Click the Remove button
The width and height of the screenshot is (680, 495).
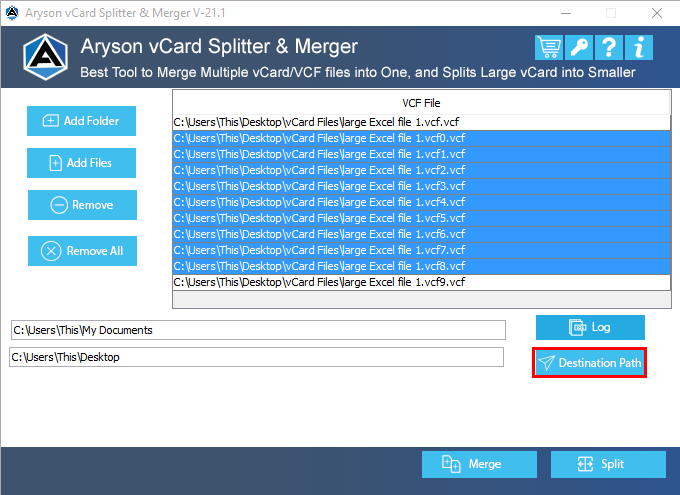[82, 205]
